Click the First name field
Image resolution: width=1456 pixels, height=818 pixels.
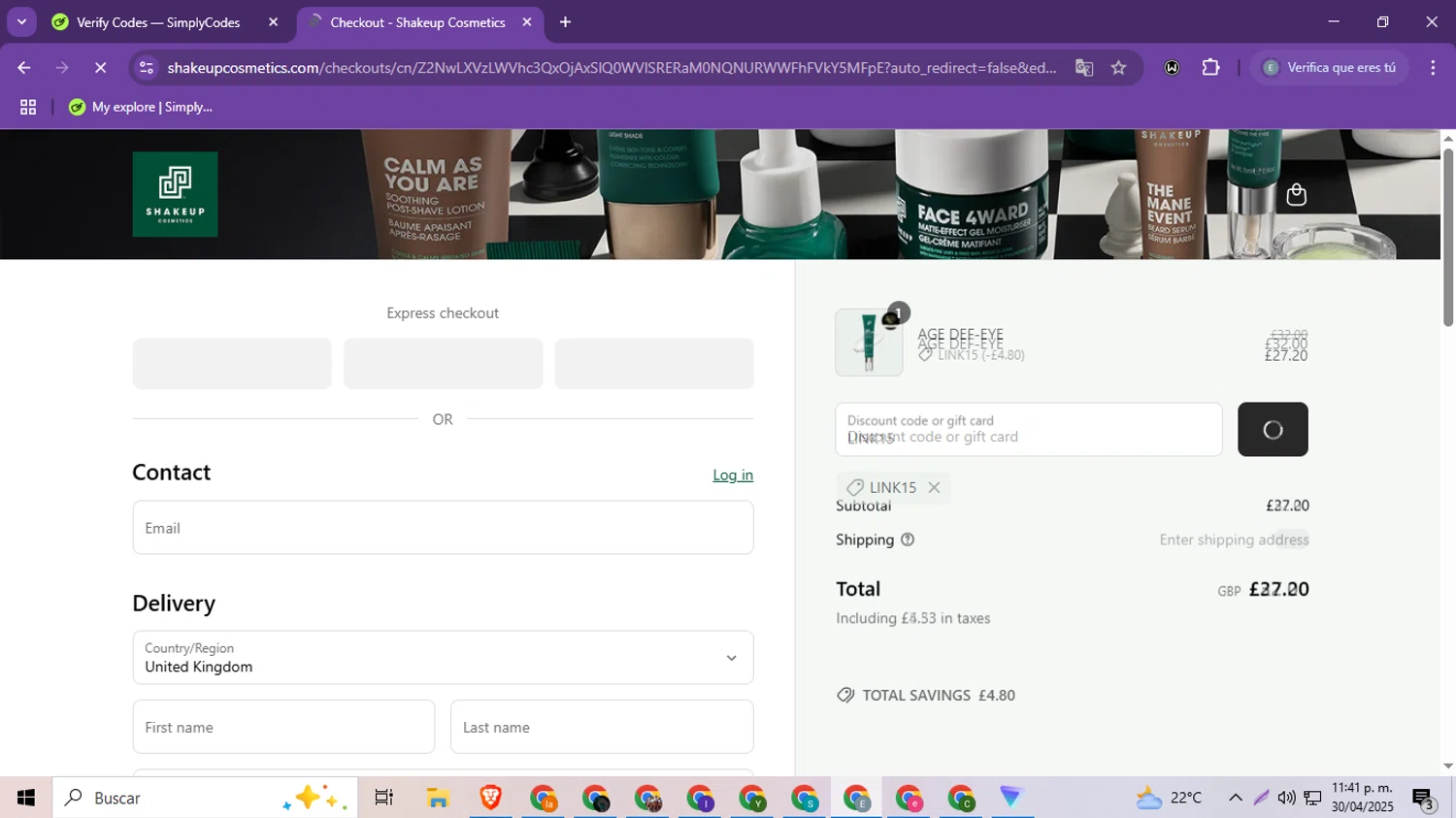tap(283, 727)
